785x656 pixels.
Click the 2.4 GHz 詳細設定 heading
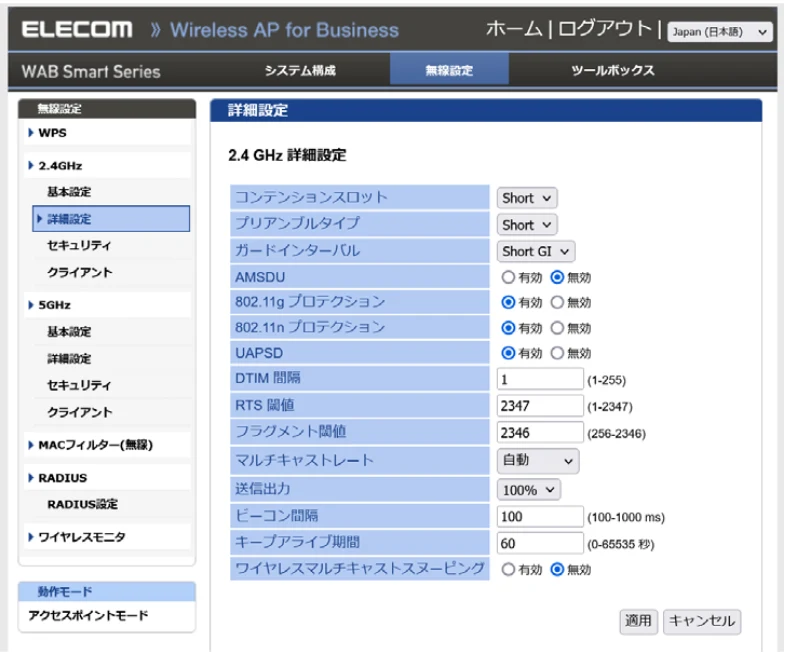pos(287,155)
